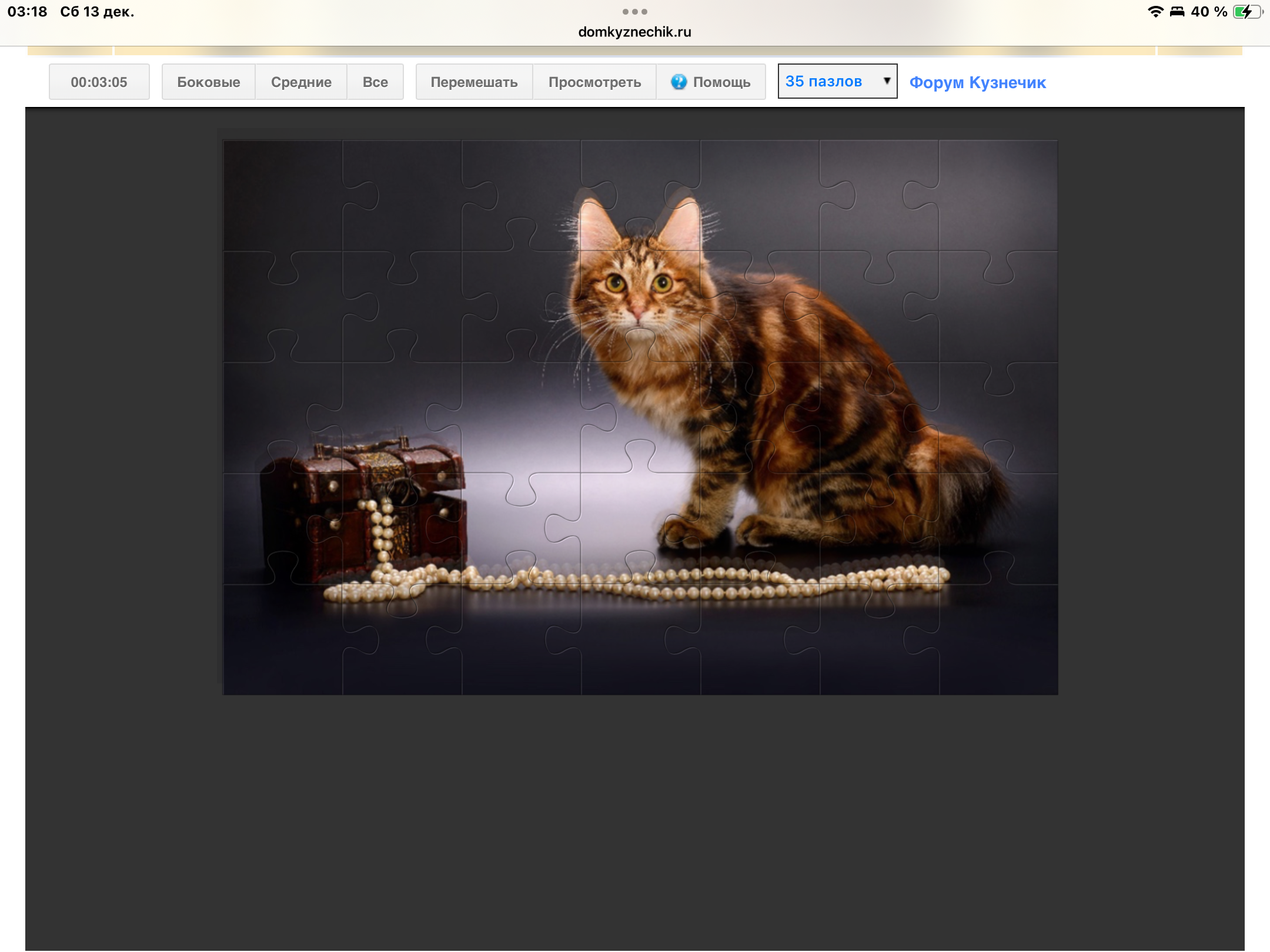Open the Форум Кузнечик link
The image size is (1270, 952).
click(977, 82)
